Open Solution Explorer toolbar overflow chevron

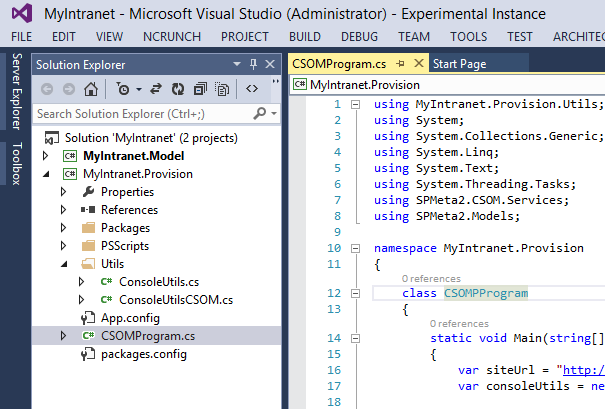pyautogui.click(x=275, y=82)
